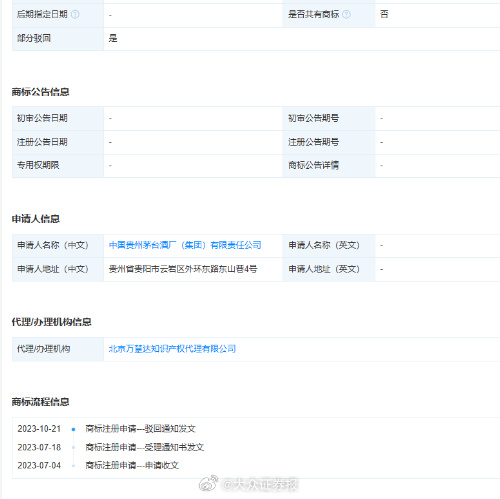The height and width of the screenshot is (499, 500).
Task: Select the 2023-07-04 timeline dot
Action: (73, 466)
